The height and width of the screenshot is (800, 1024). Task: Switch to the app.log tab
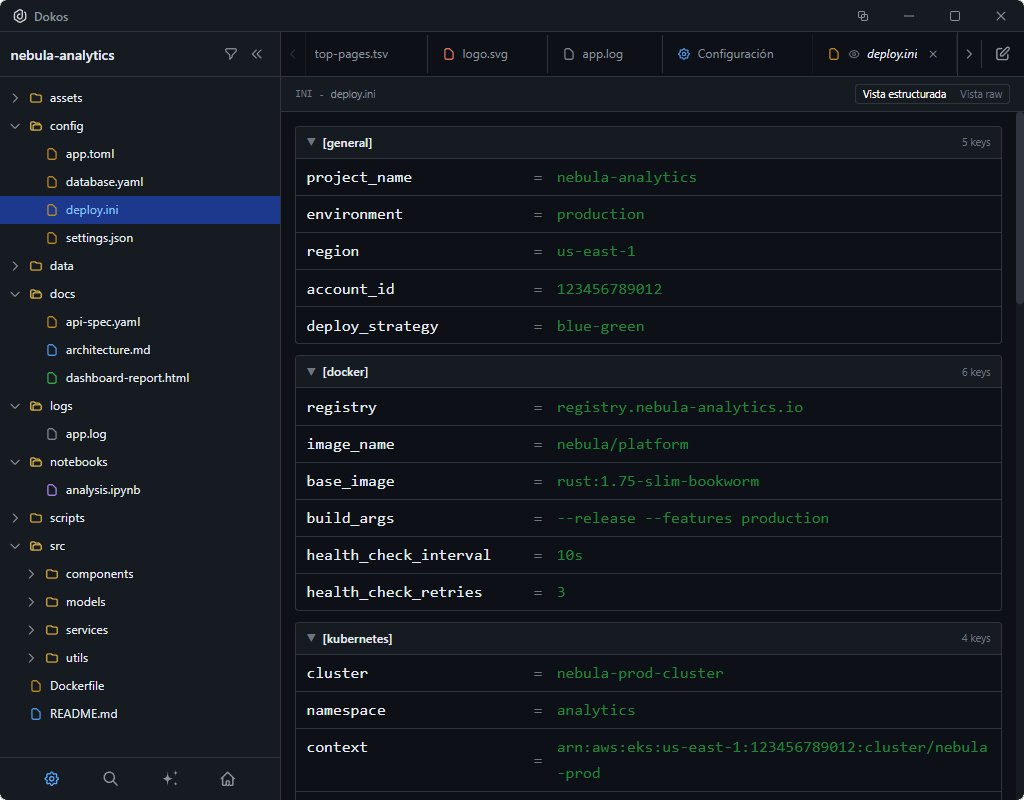coord(604,55)
